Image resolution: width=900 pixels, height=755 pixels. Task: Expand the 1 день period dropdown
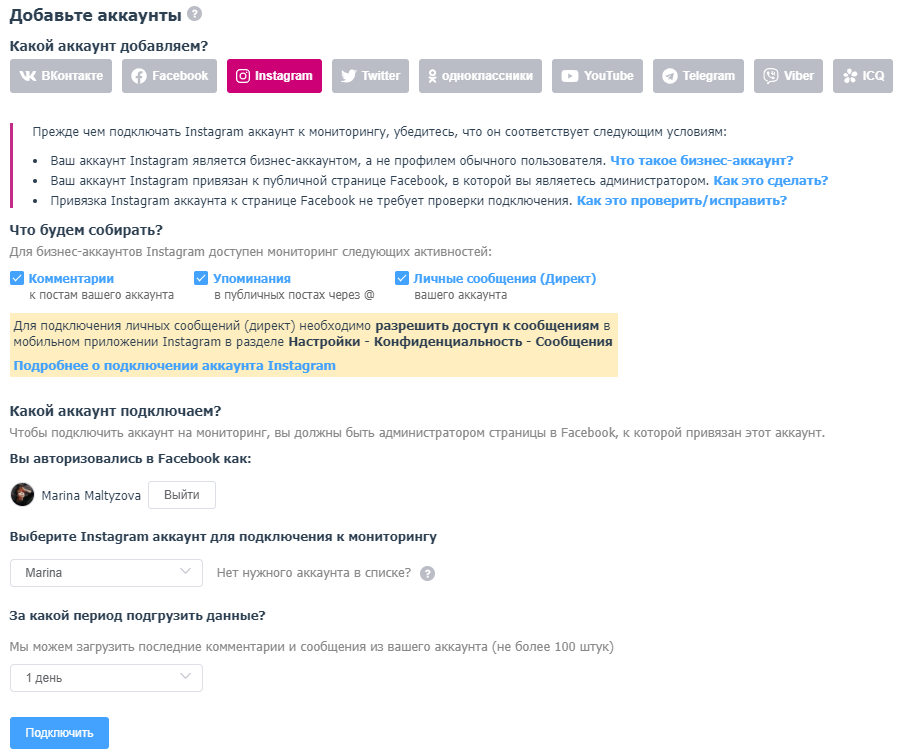point(106,678)
